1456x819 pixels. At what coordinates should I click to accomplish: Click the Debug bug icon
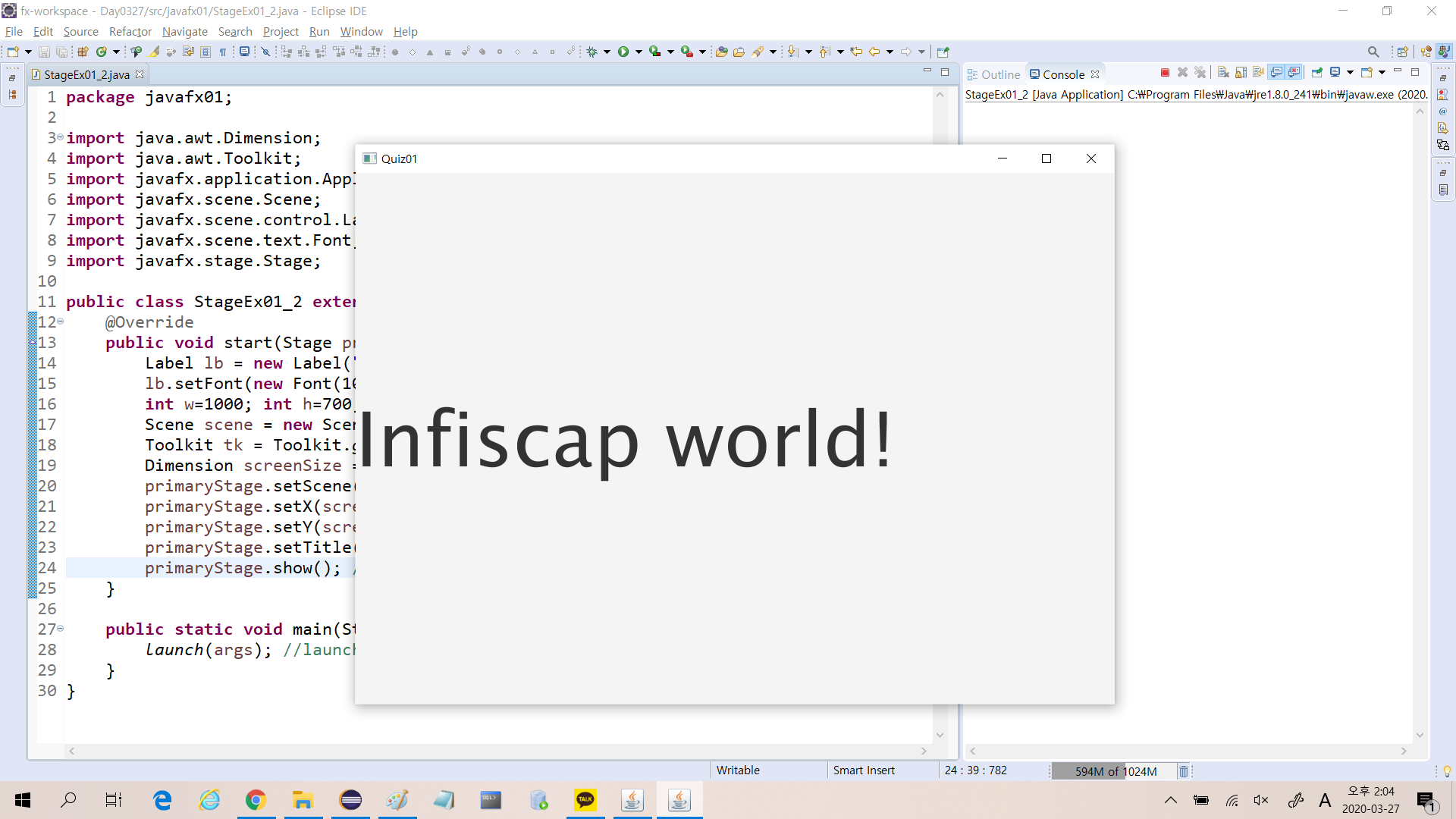592,52
